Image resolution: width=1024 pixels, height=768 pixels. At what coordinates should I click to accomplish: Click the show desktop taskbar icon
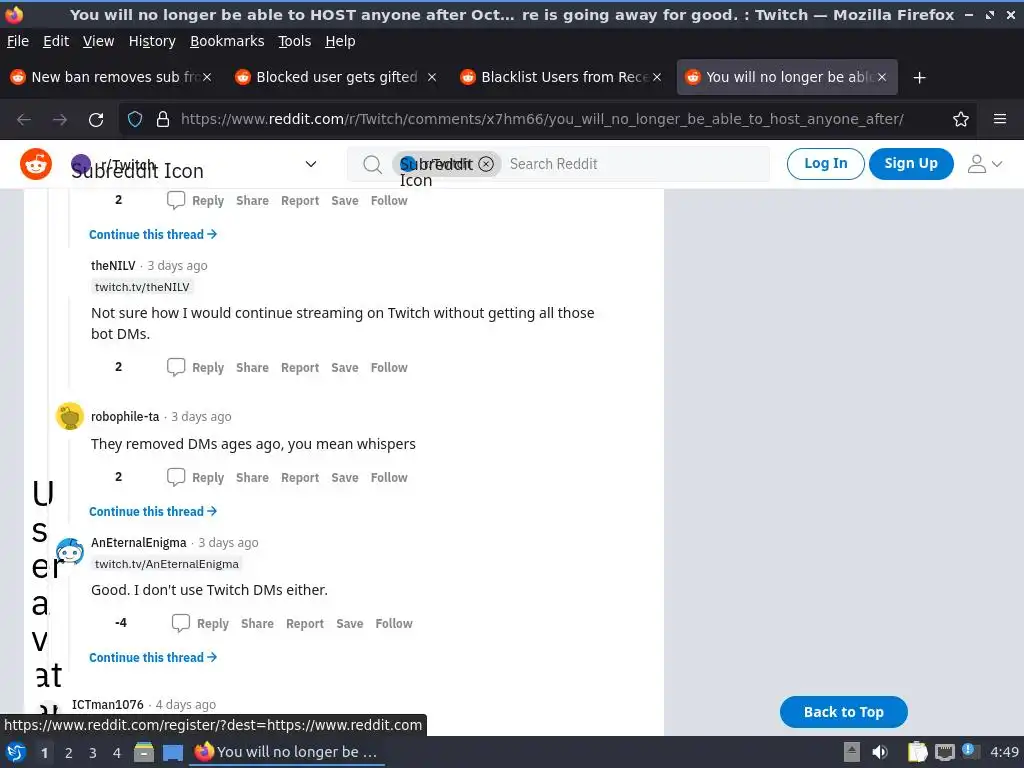pos(173,752)
